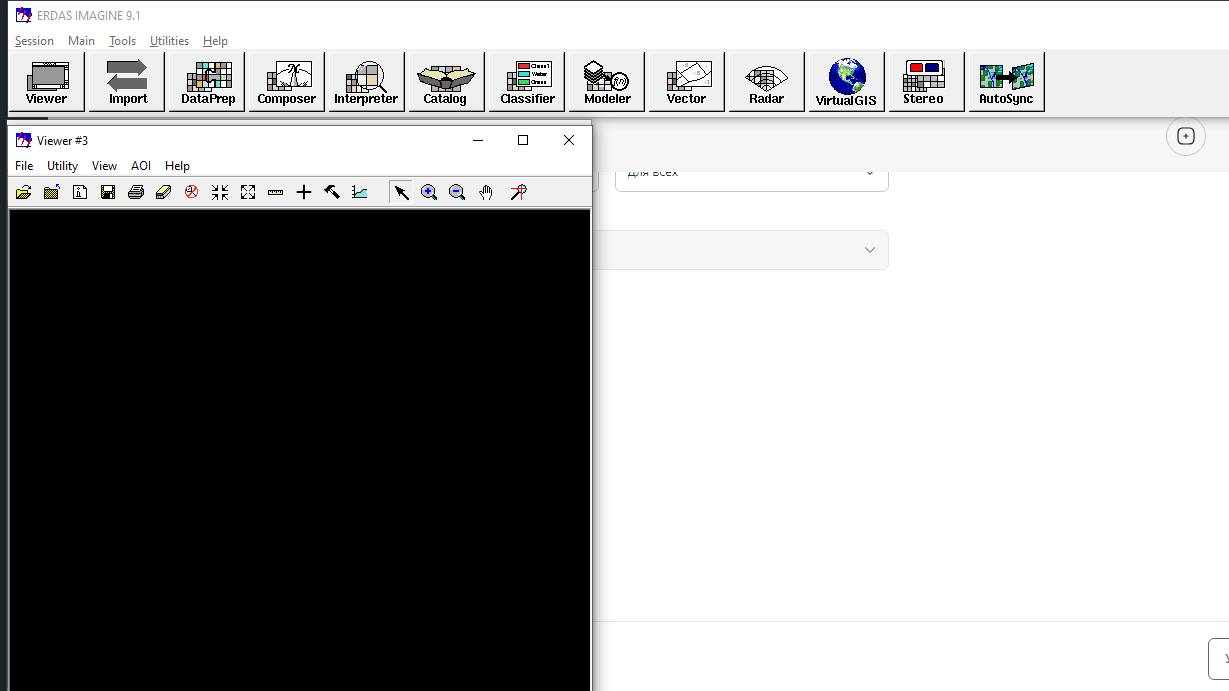The image size is (1229, 691).
Task: Select the zoom in magnifier tool
Action: pyautogui.click(x=429, y=192)
